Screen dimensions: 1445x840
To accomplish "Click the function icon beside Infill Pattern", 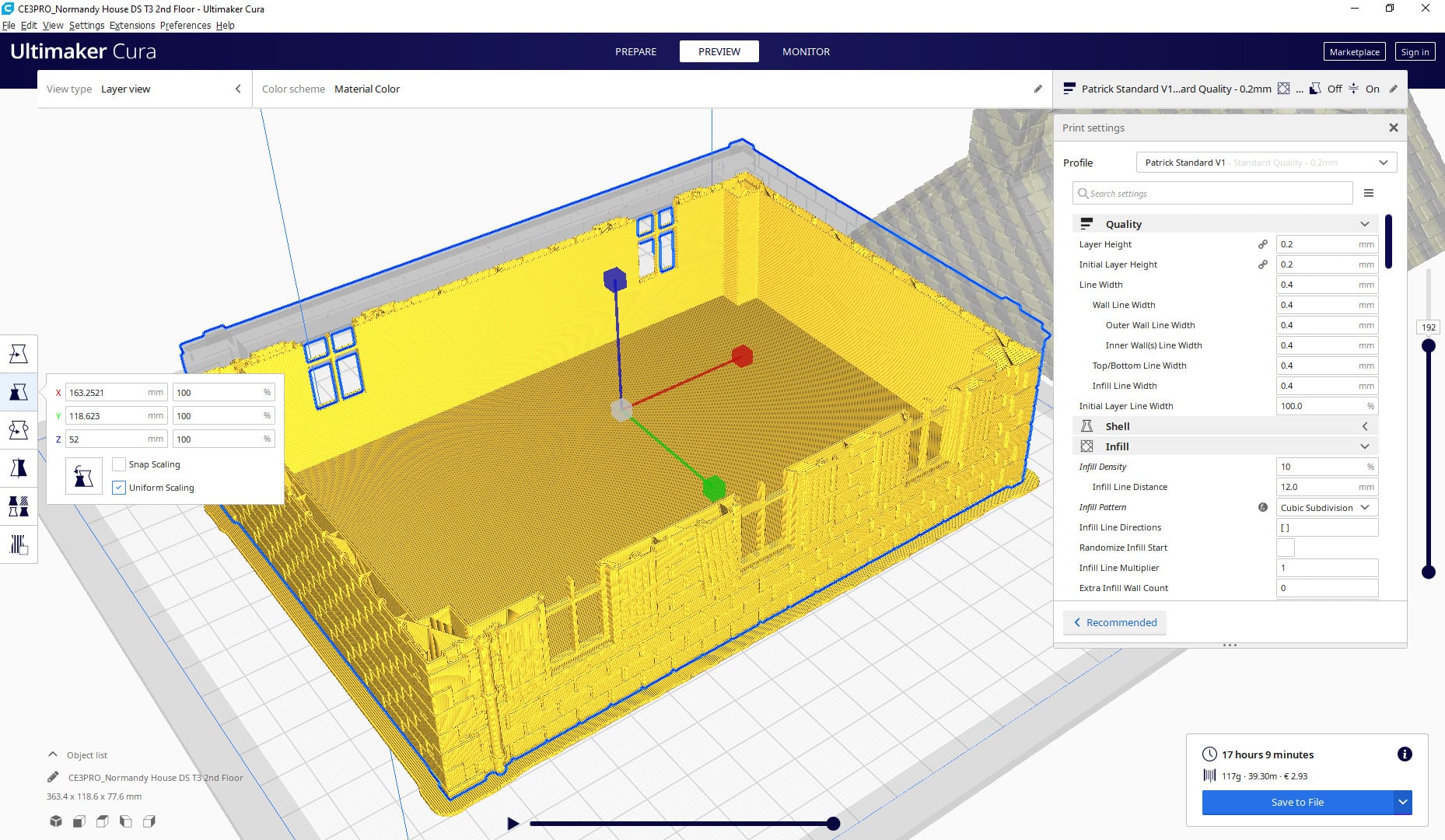I will (1263, 507).
